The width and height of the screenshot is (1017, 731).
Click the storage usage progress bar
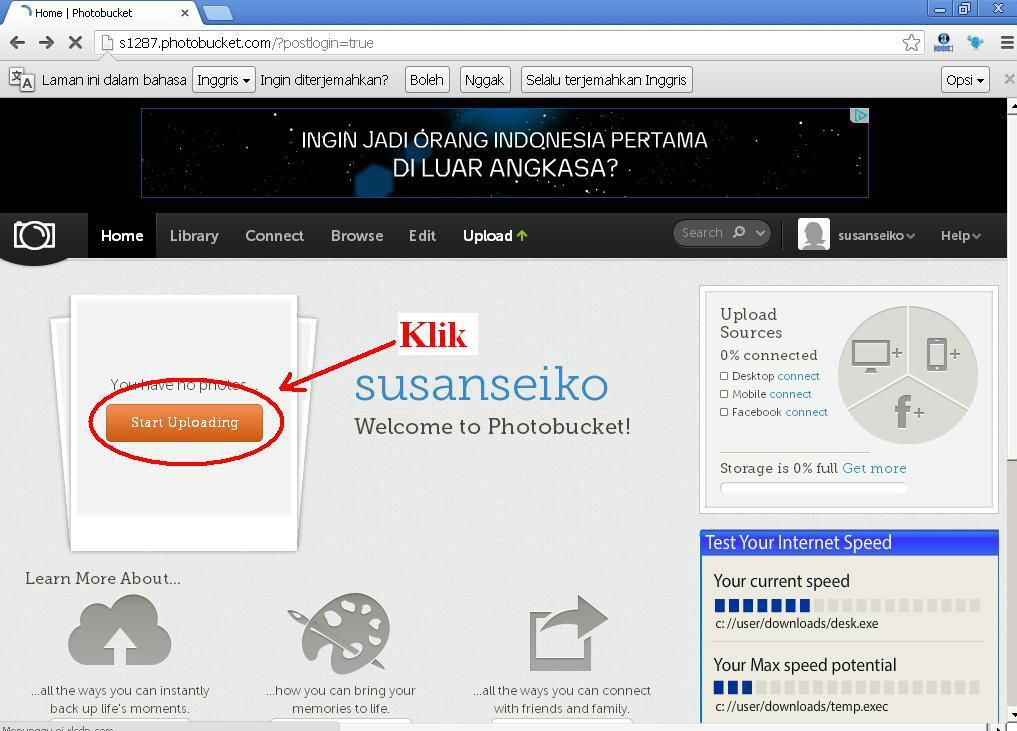[813, 487]
